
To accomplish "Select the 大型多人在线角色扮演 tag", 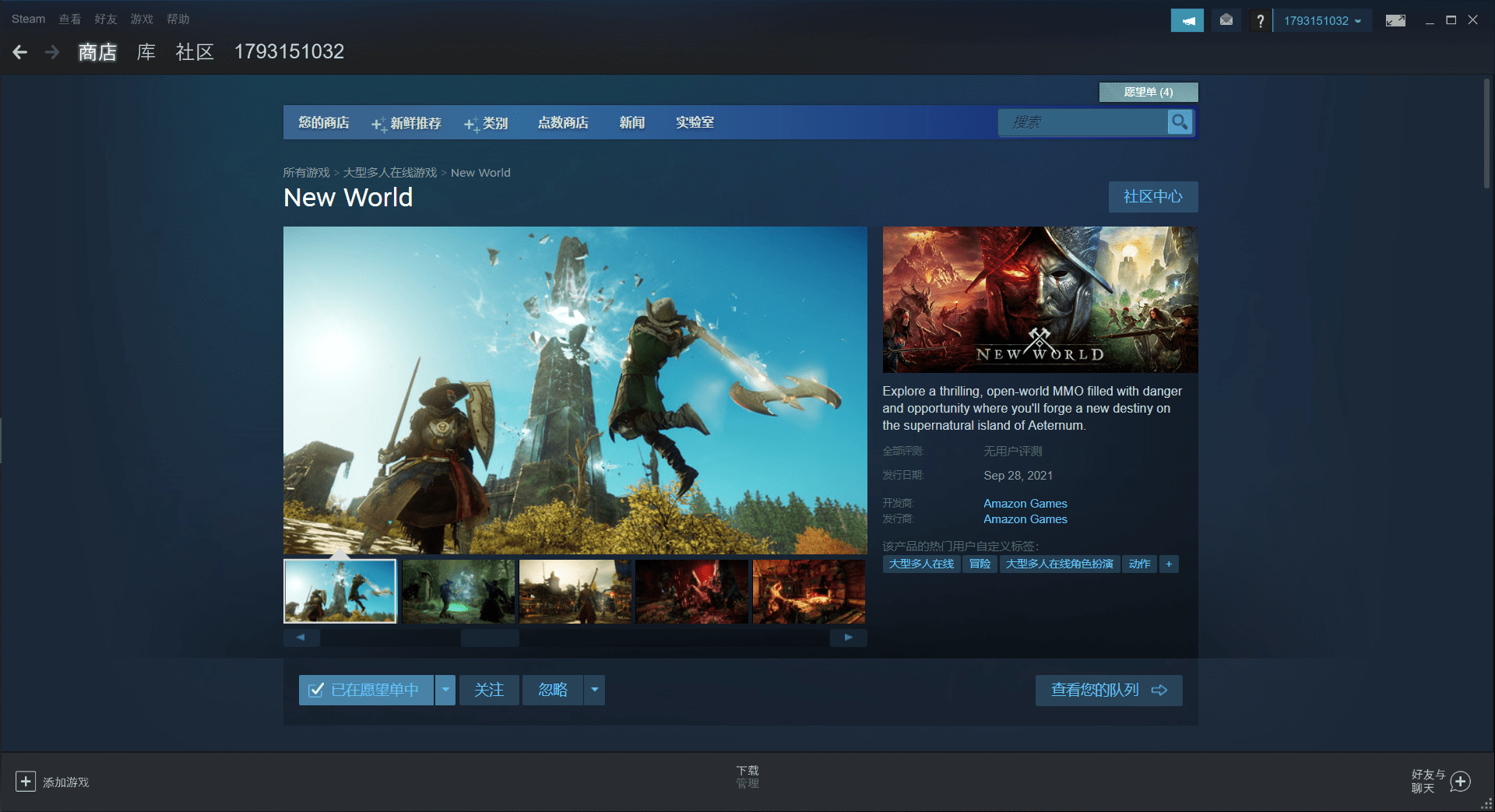I will 1060,564.
